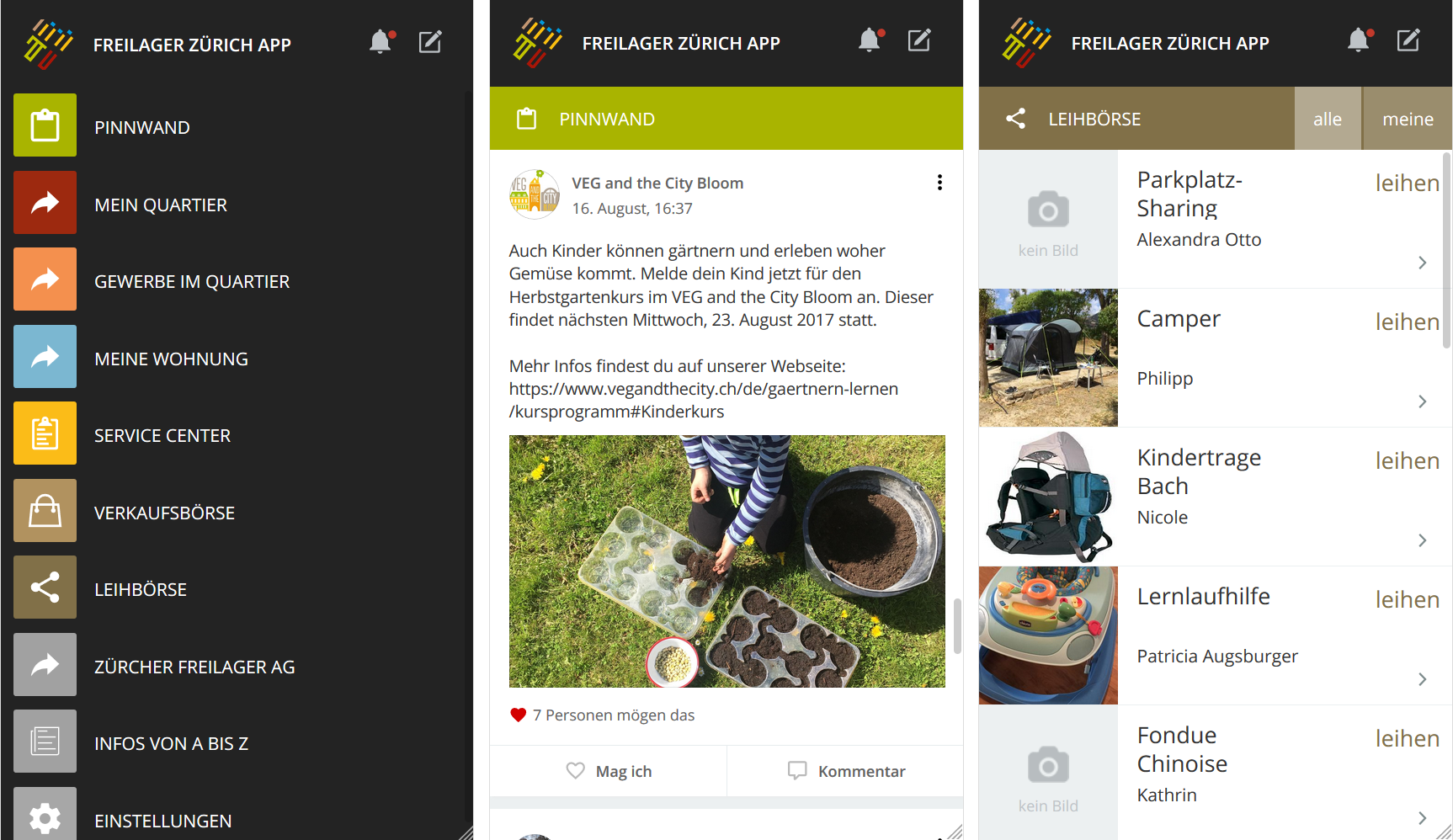Click the Pinnwand feed scrollbar handle
Screen dimensions: 1453x840
tap(957, 625)
